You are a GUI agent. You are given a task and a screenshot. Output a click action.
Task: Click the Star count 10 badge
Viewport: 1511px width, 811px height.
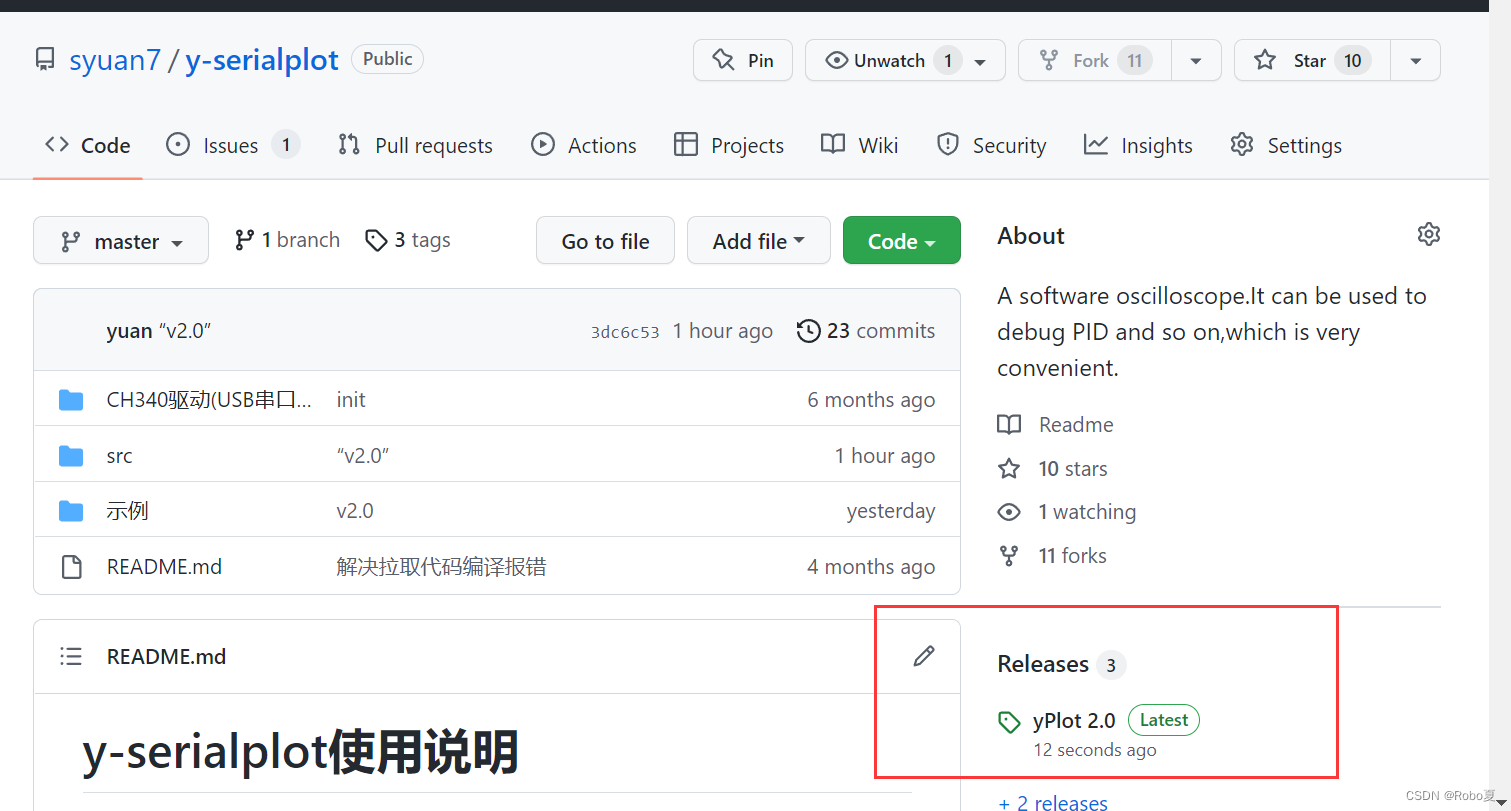[x=1353, y=61]
